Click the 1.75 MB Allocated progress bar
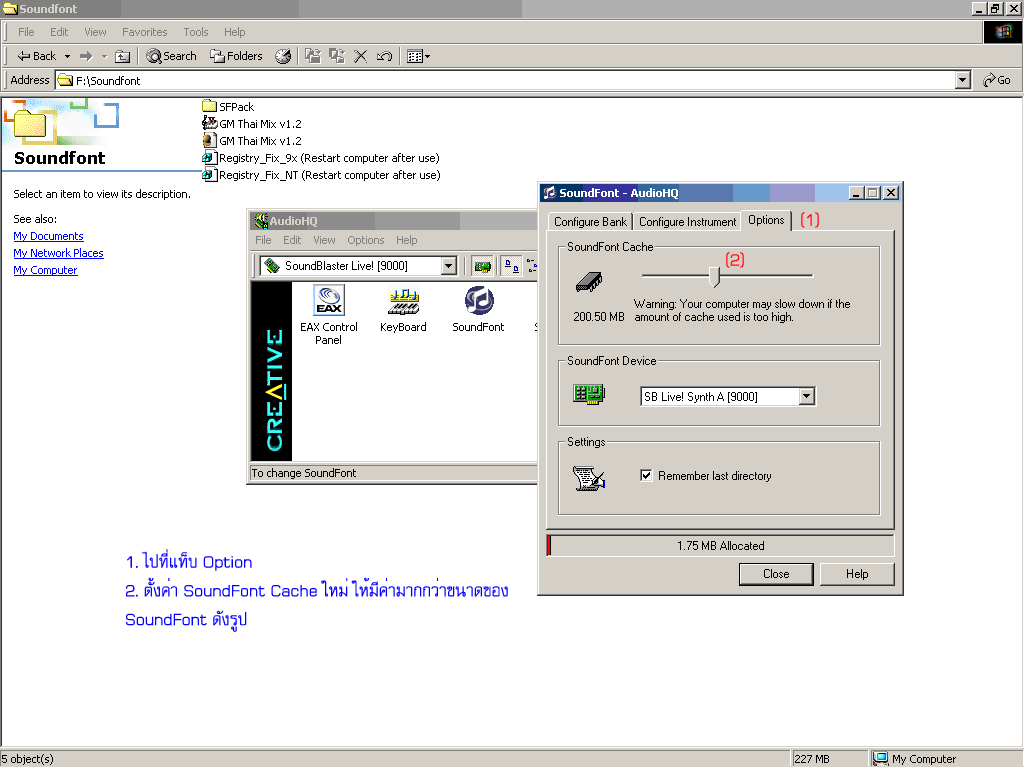Viewport: 1024px width, 768px height. click(x=720, y=546)
